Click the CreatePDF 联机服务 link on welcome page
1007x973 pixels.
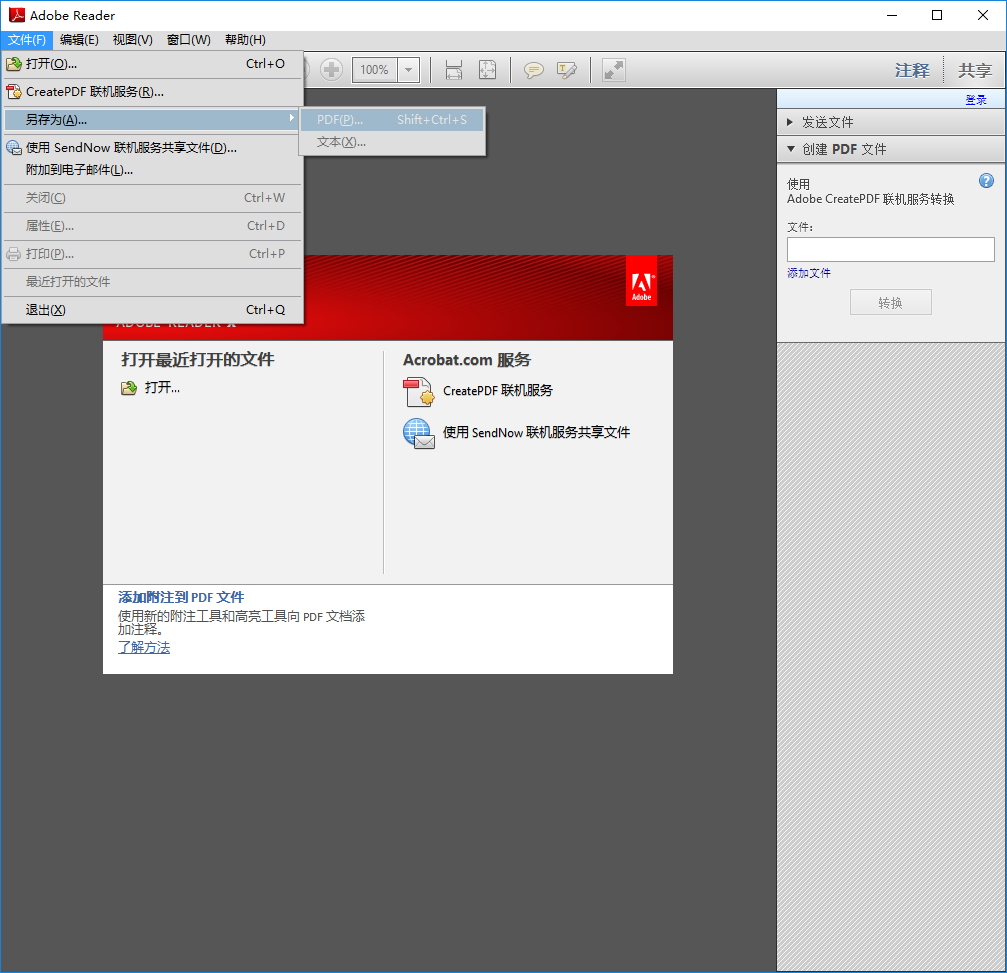pyautogui.click(x=498, y=390)
